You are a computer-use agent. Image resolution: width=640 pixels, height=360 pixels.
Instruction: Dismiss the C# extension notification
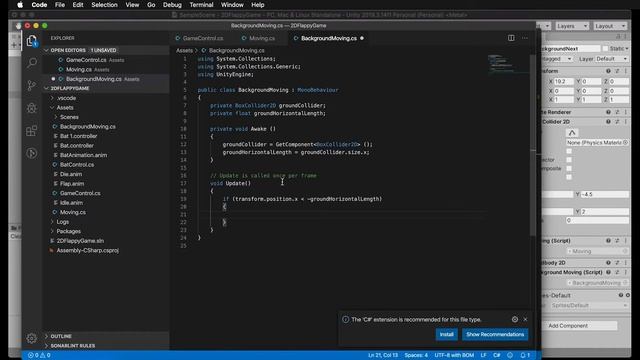(x=525, y=319)
